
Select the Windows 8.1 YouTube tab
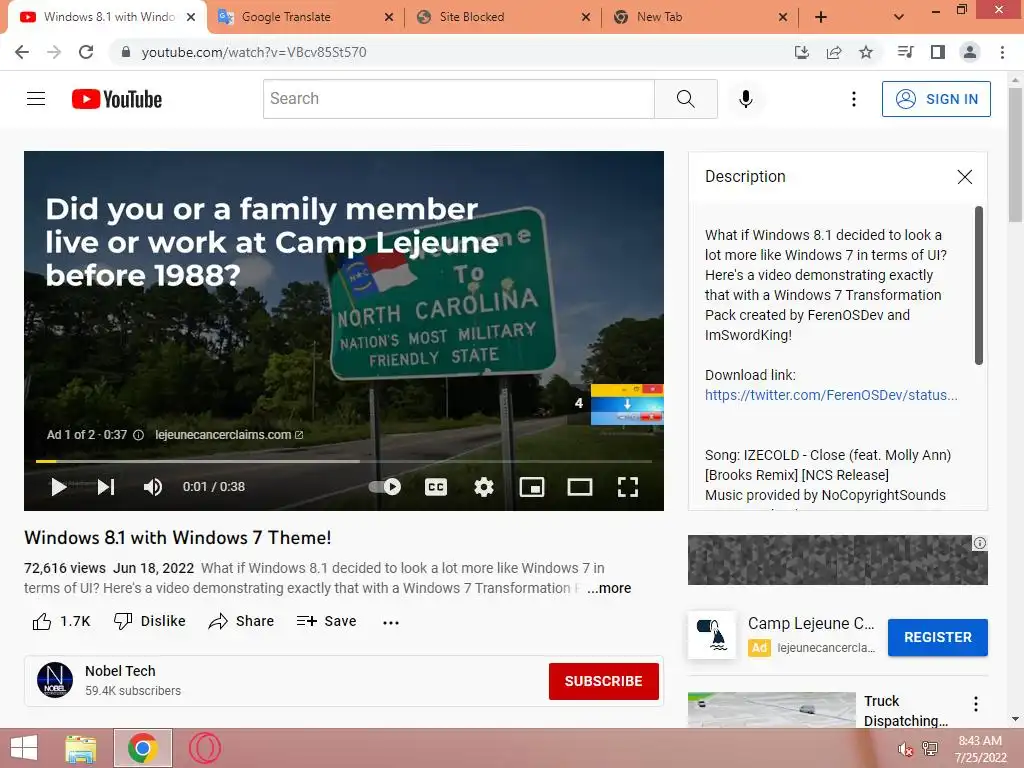point(108,17)
